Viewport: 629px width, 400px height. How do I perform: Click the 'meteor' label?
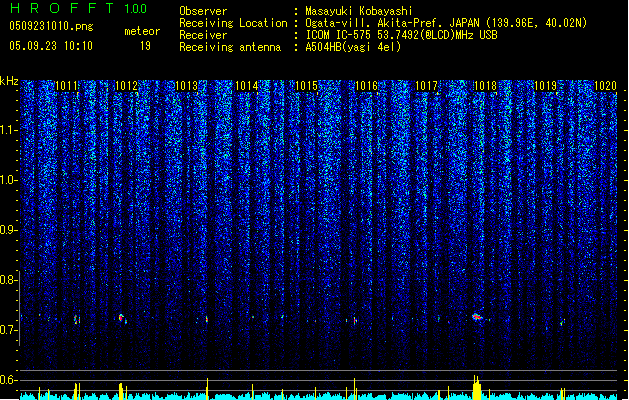142,31
